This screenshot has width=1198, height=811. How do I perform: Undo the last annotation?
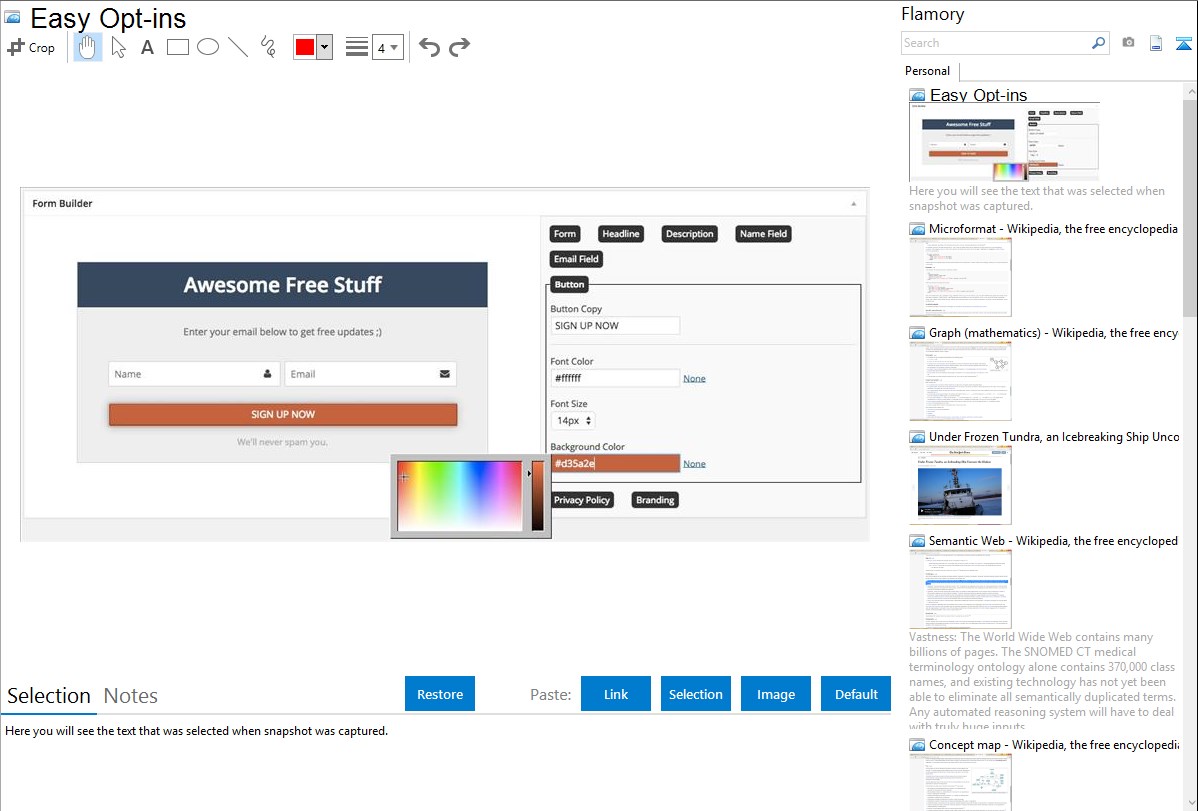pyautogui.click(x=429, y=47)
